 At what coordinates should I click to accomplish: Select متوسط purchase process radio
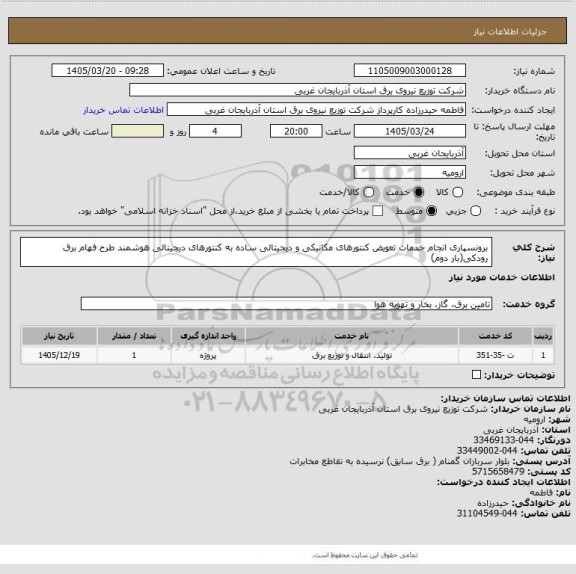432,211
